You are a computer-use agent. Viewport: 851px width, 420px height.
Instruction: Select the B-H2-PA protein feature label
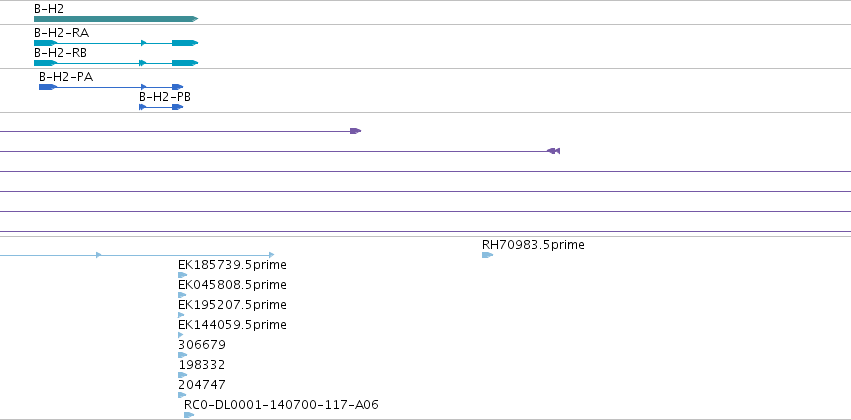(66, 77)
